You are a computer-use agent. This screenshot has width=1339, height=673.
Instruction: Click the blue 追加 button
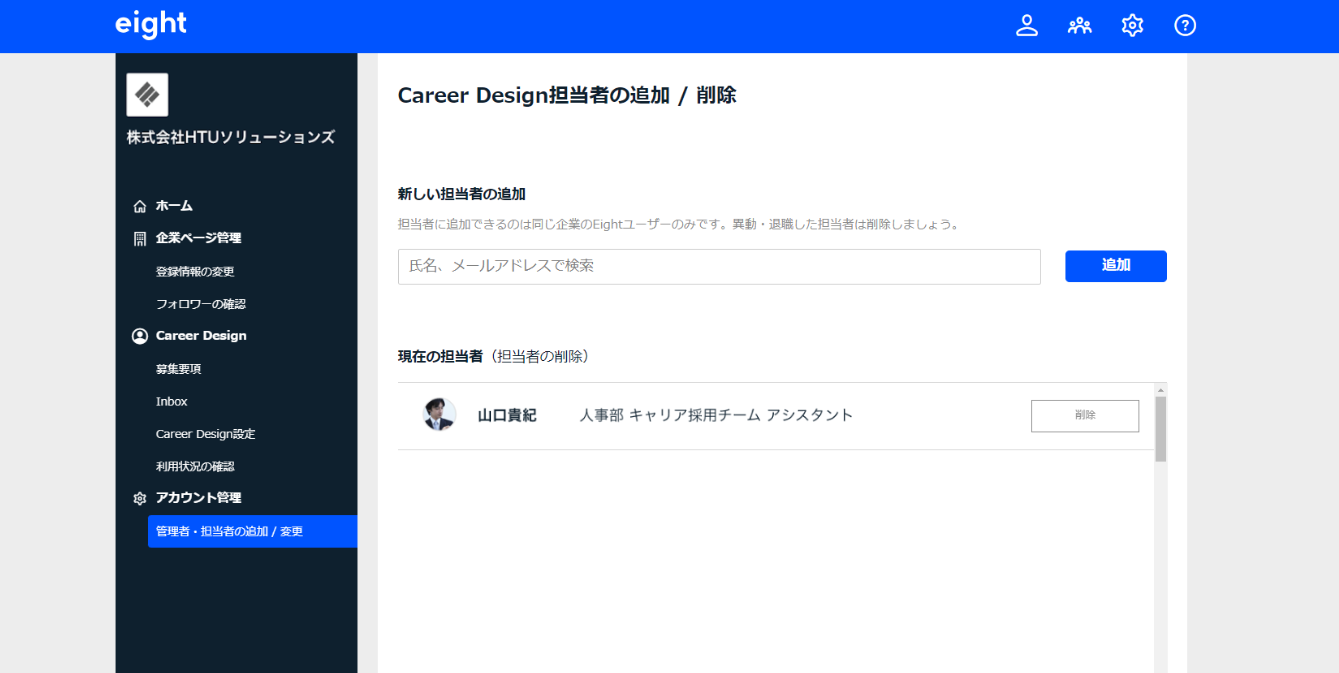1116,266
